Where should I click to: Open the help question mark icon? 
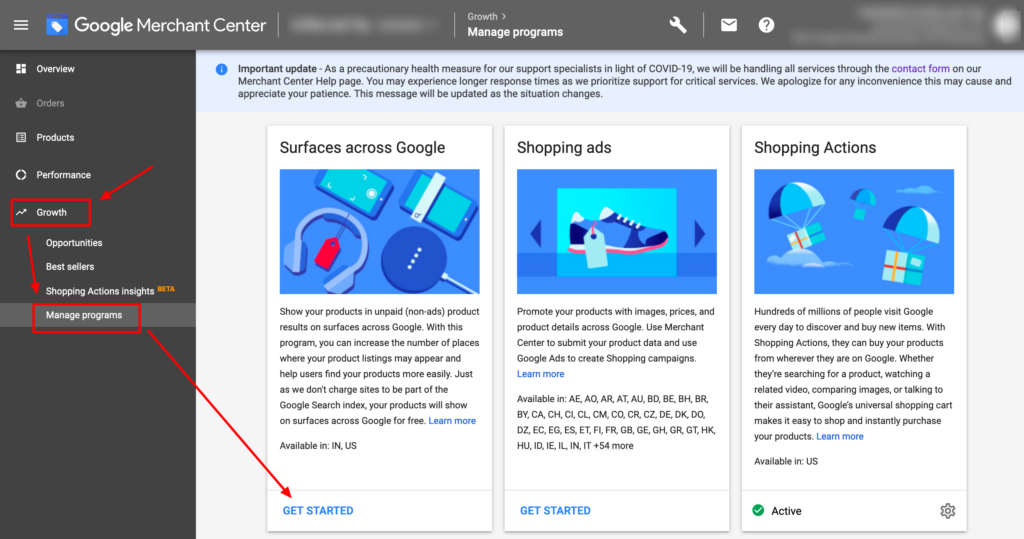tap(766, 25)
